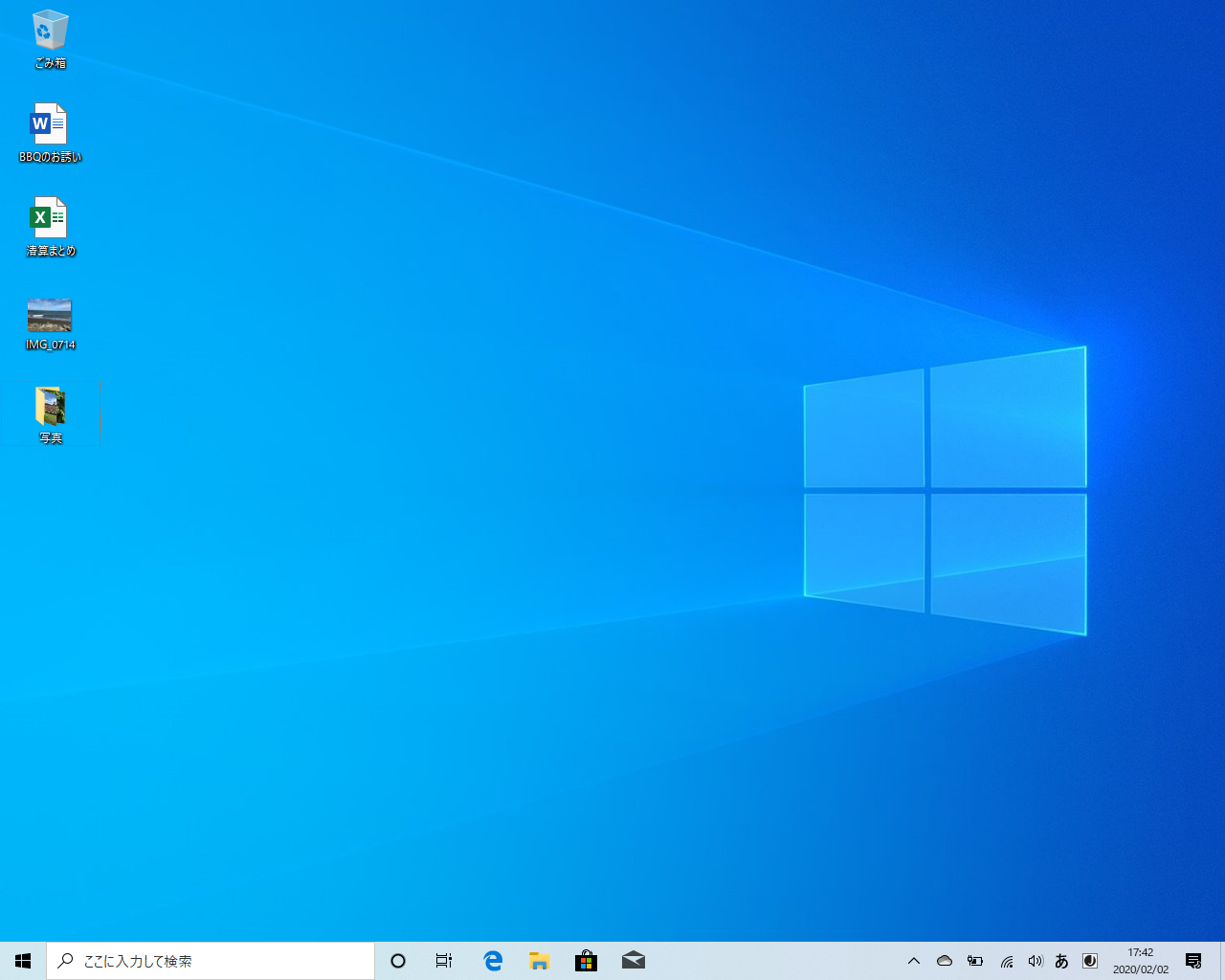Click the Show Desktop sliver at taskbar's end
Viewport: 1225px width, 980px height.
pos(1221,961)
